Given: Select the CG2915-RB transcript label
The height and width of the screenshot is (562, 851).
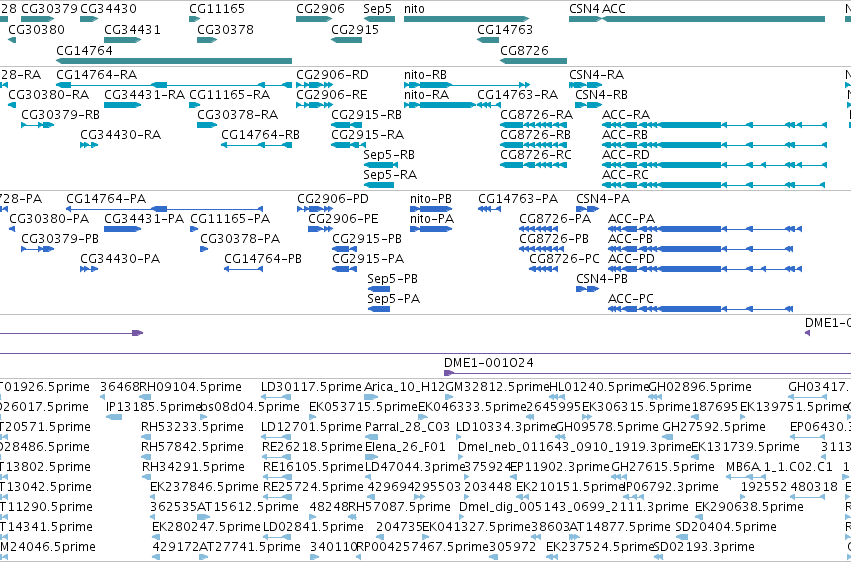Looking at the screenshot, I should coord(367,114).
